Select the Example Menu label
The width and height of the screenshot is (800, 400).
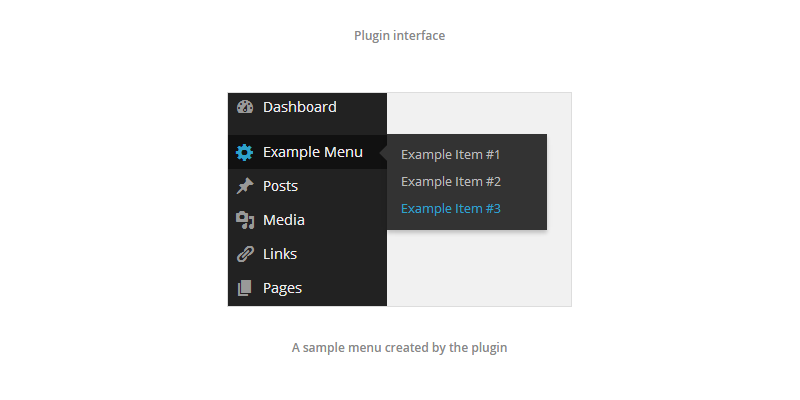(312, 153)
